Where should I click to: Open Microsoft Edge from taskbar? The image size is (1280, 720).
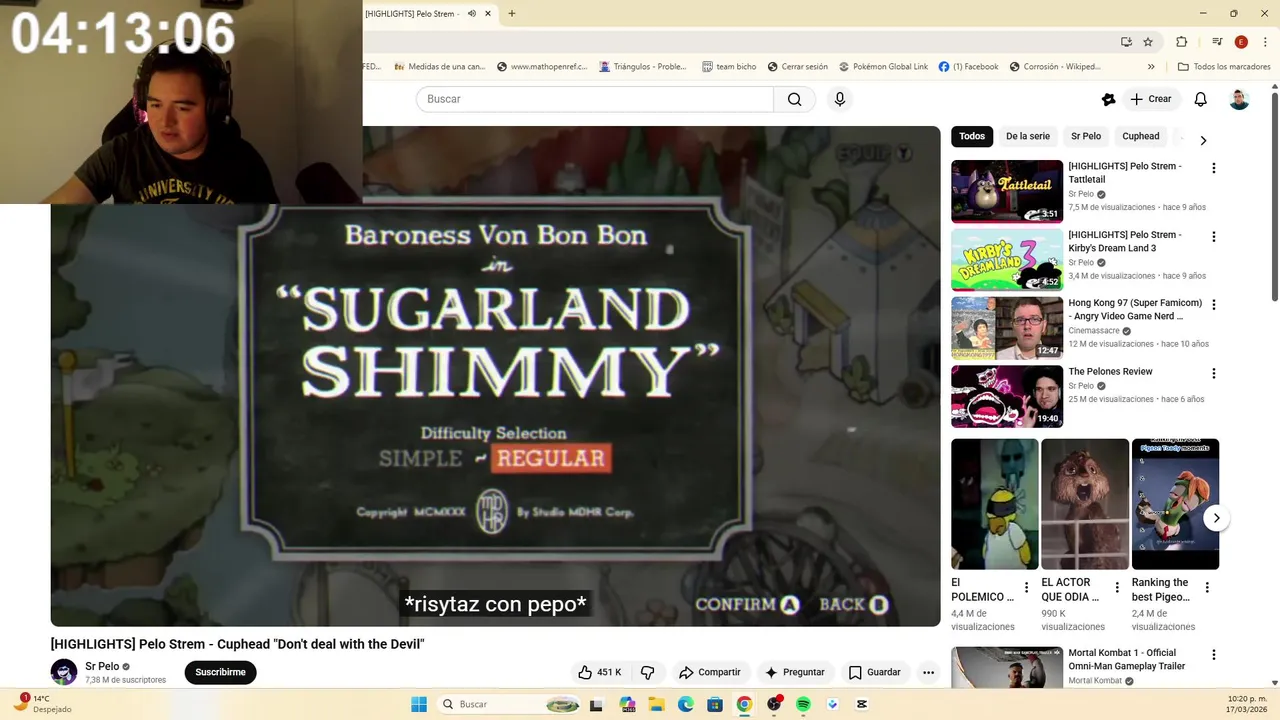[x=686, y=704]
